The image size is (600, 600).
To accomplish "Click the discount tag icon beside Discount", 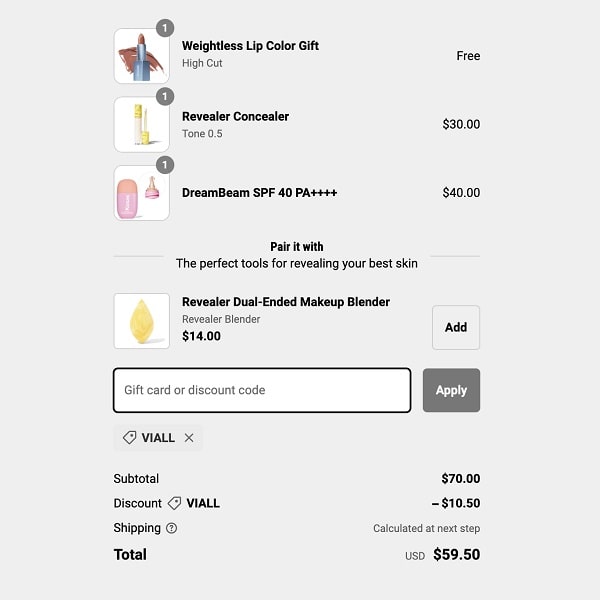I will pyautogui.click(x=174, y=503).
